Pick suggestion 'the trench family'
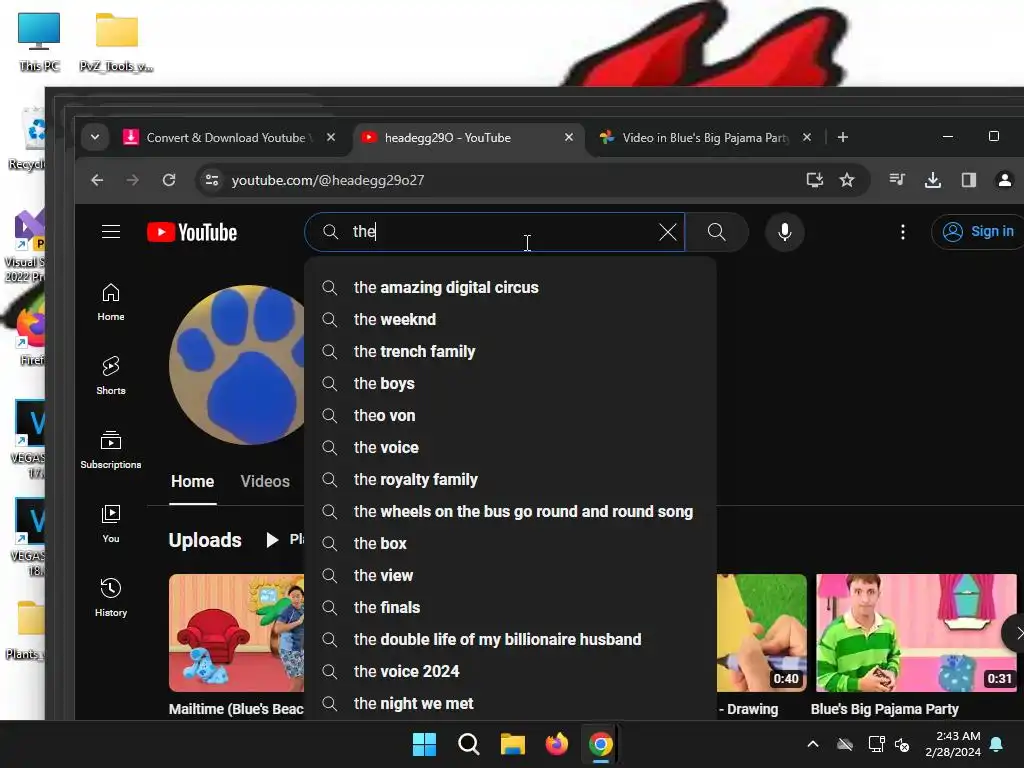1024x768 pixels. pos(511,351)
